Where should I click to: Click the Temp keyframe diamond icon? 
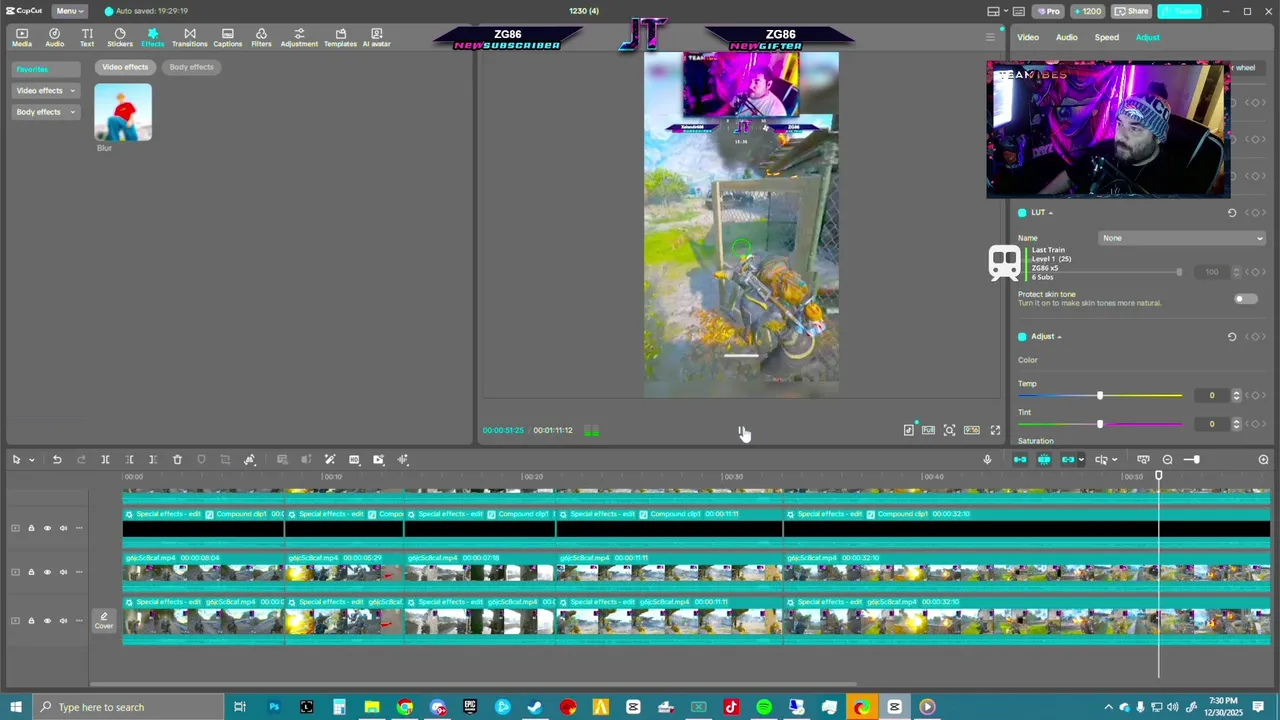[1255, 396]
